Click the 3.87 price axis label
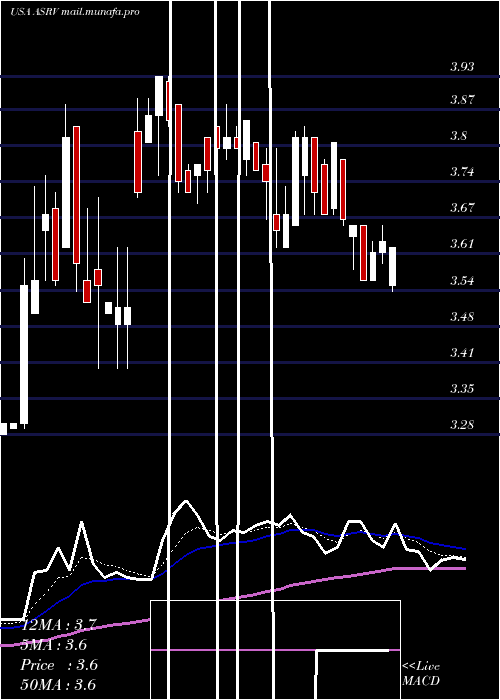The image size is (500, 700). 462,100
